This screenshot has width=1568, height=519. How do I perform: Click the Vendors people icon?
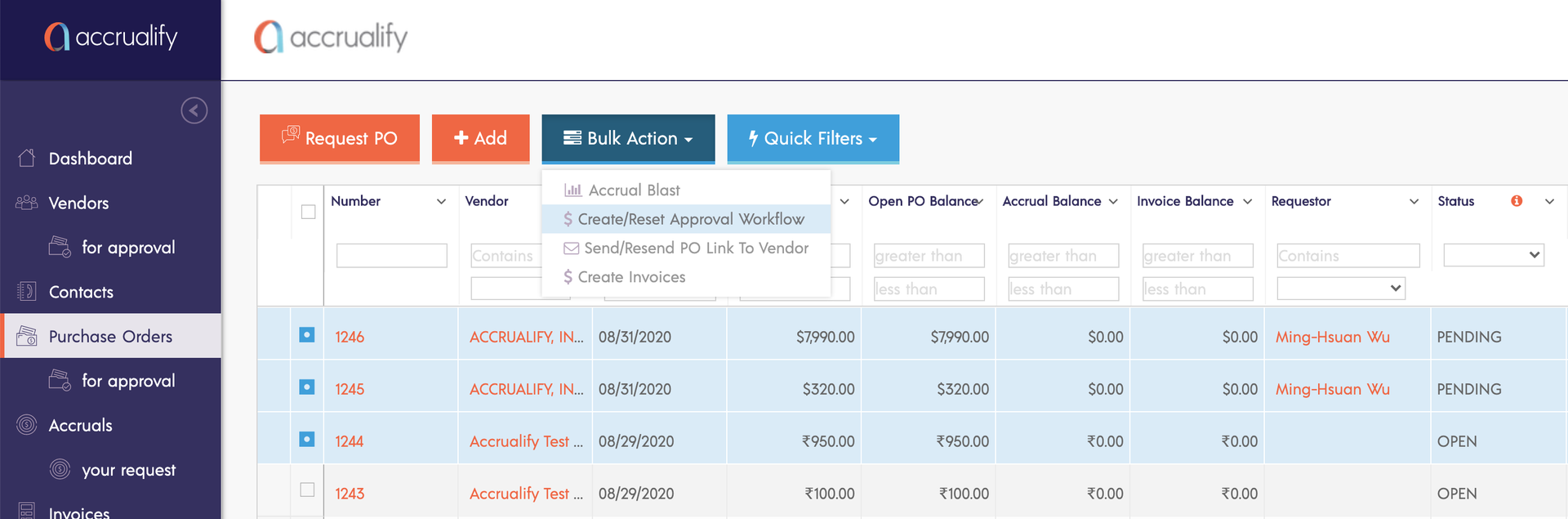27,203
